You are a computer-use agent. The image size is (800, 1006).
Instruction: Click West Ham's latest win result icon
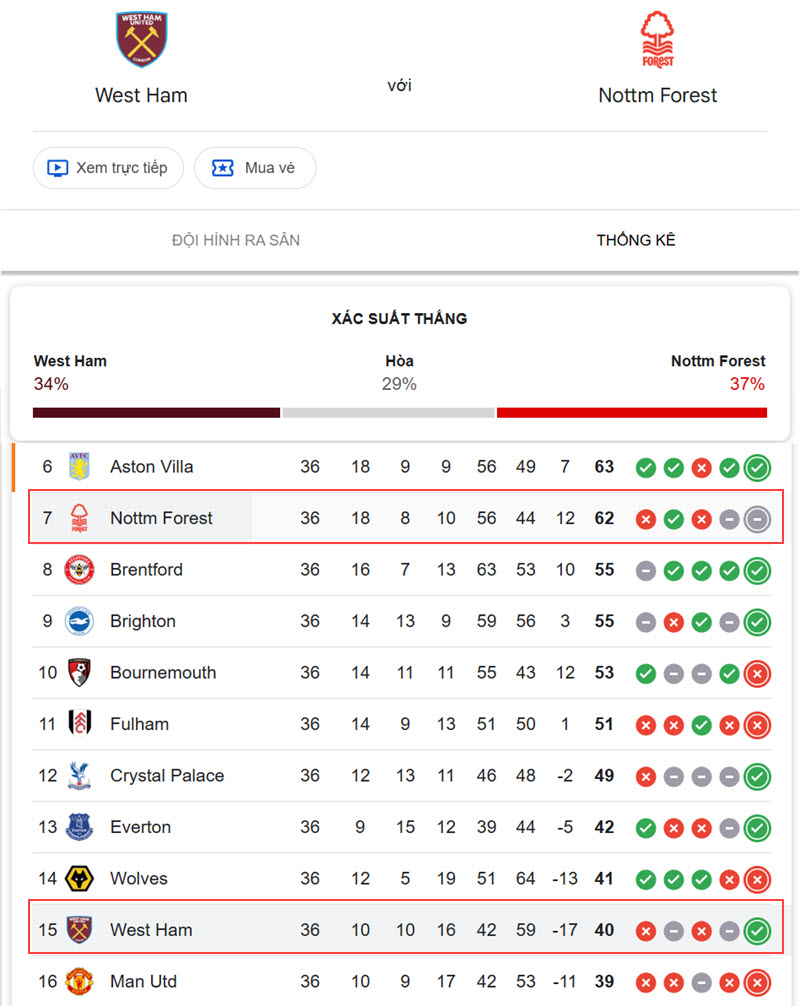757,931
